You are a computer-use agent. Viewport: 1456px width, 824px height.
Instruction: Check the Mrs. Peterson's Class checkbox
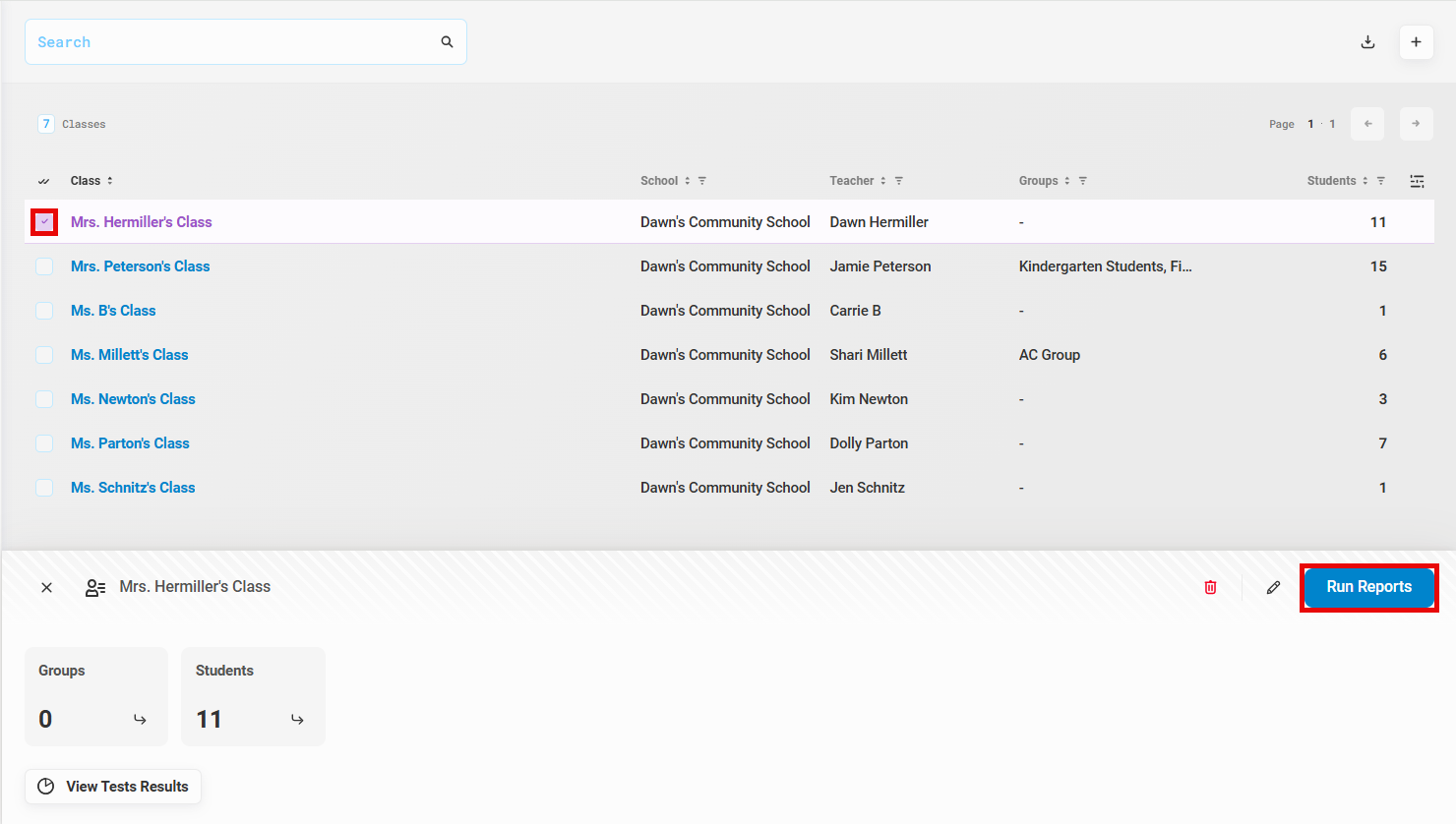tap(44, 266)
